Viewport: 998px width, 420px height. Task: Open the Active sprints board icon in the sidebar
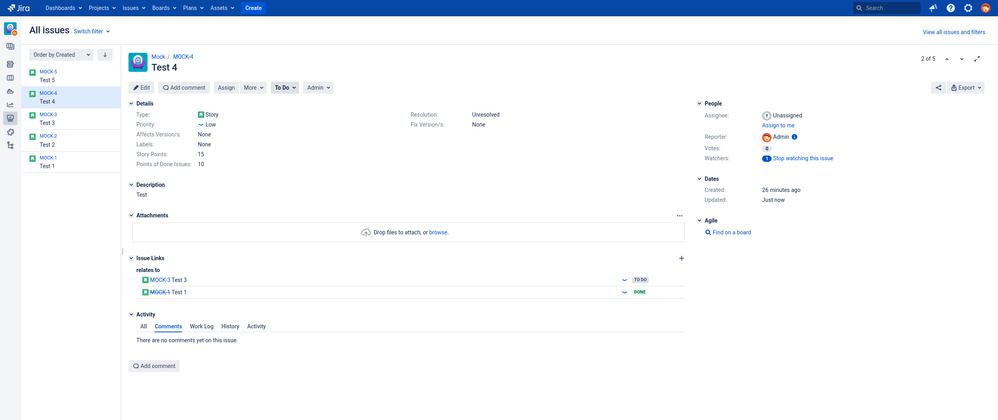(10, 78)
